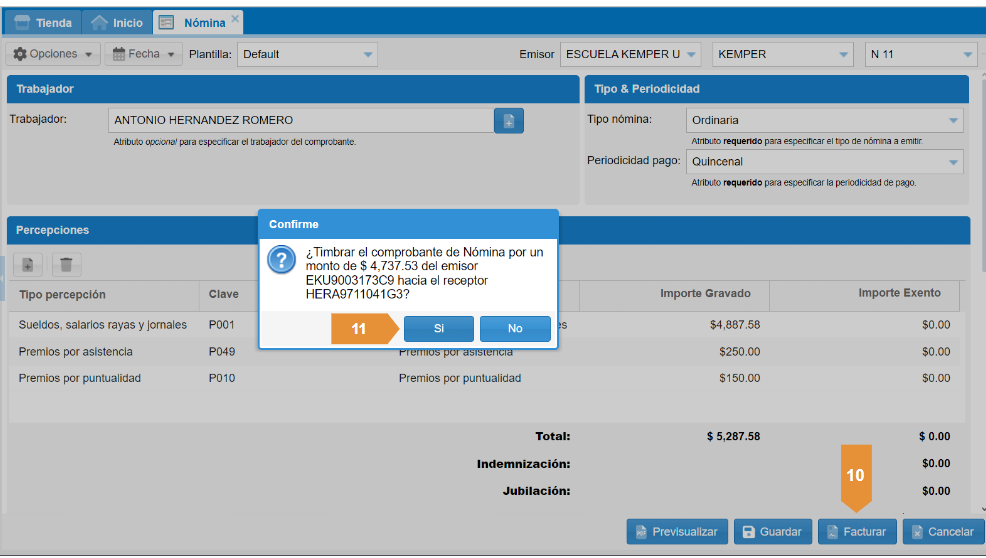986x558 pixels.
Task: Click the question mark icon in dialog
Action: pyautogui.click(x=280, y=261)
